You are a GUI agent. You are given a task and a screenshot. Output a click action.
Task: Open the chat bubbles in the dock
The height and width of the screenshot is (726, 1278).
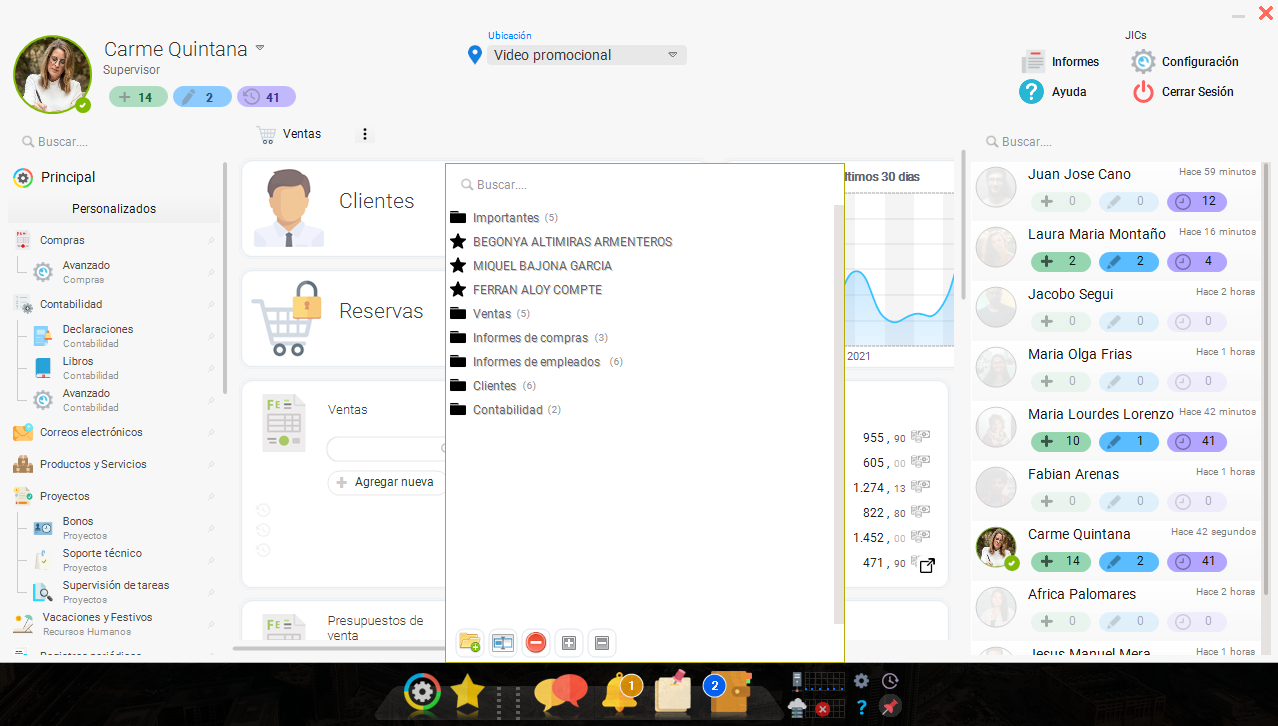pos(560,694)
